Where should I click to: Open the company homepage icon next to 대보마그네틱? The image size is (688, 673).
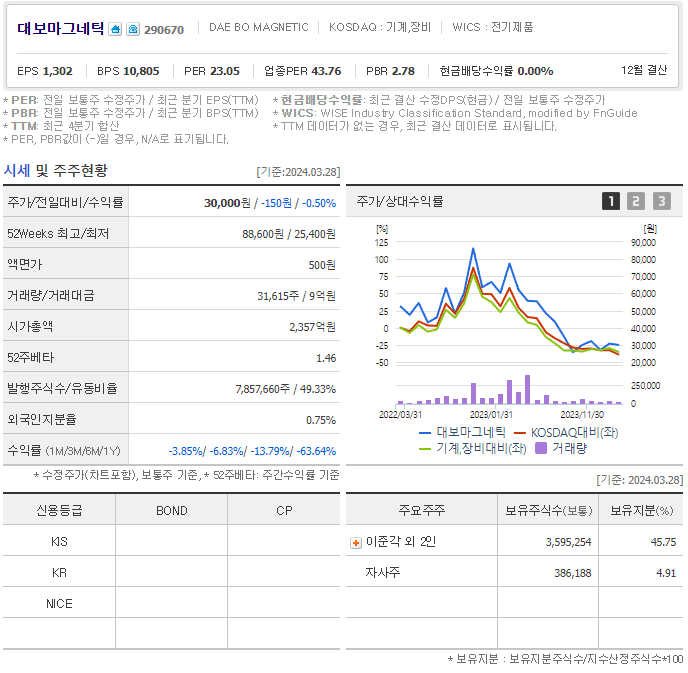[115, 29]
